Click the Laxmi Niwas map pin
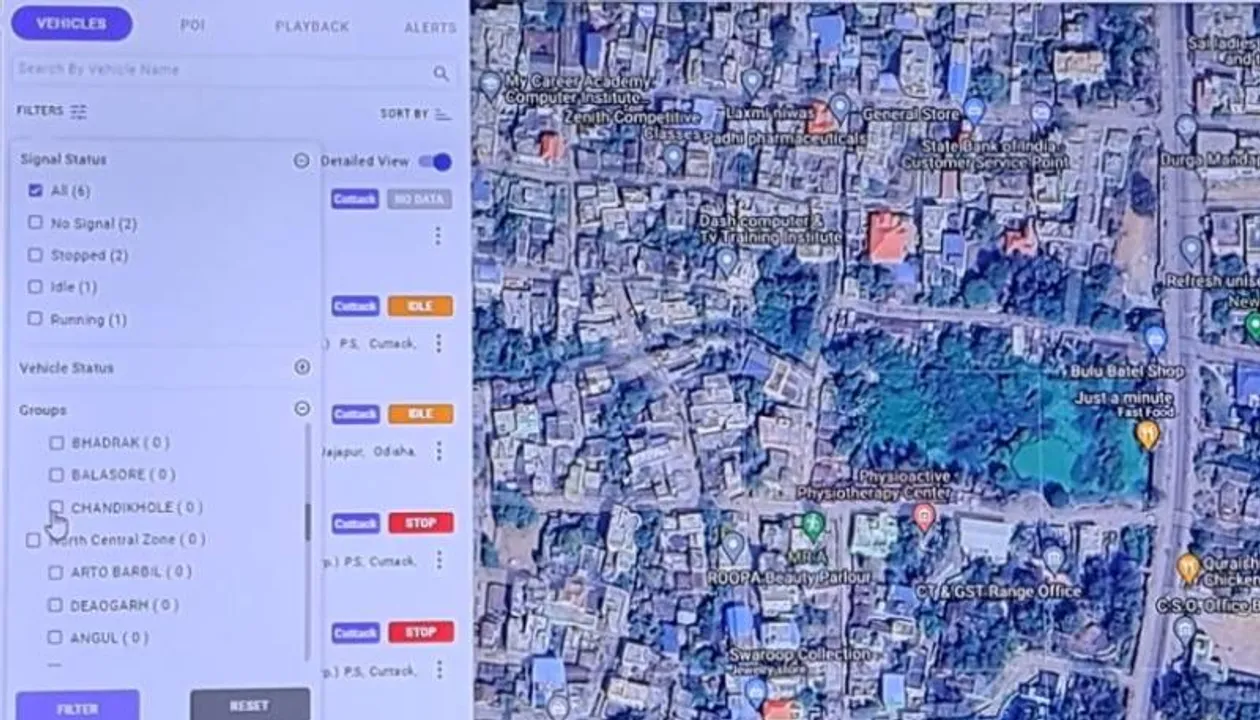 tap(752, 82)
